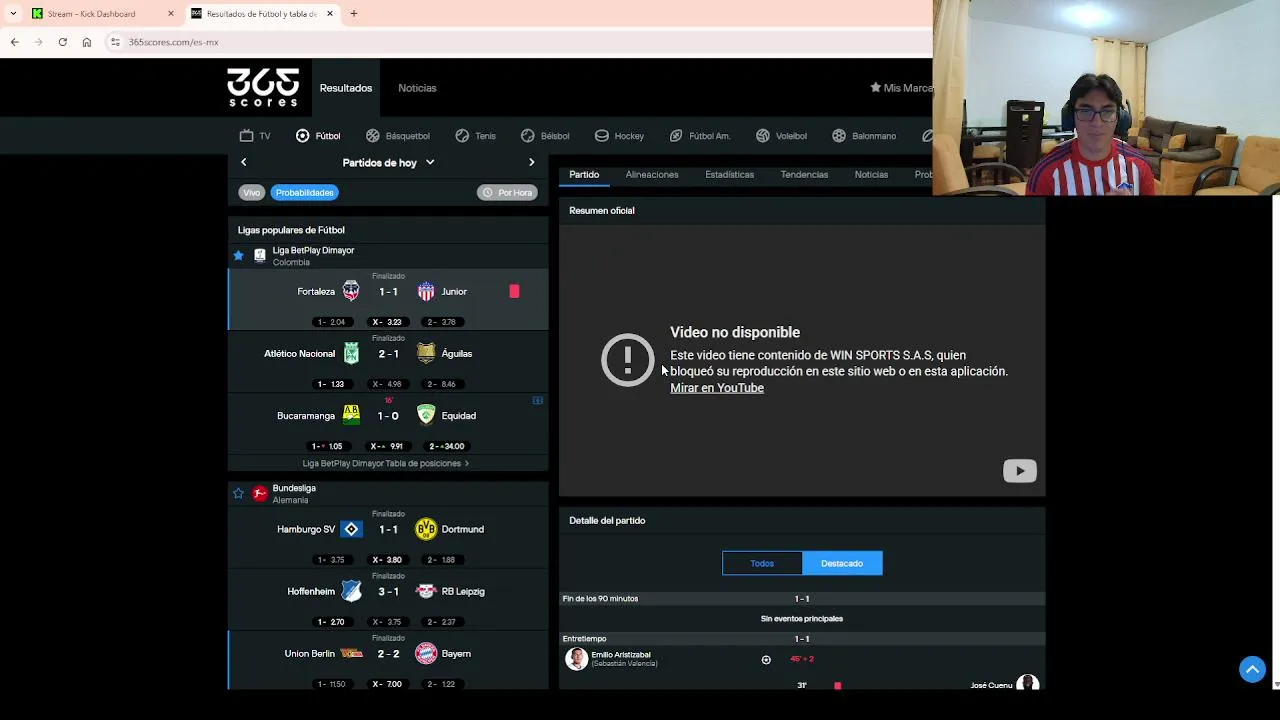The width and height of the screenshot is (1280, 720).
Task: Click the Atlético Nacional team crest
Action: pyautogui.click(x=351, y=353)
